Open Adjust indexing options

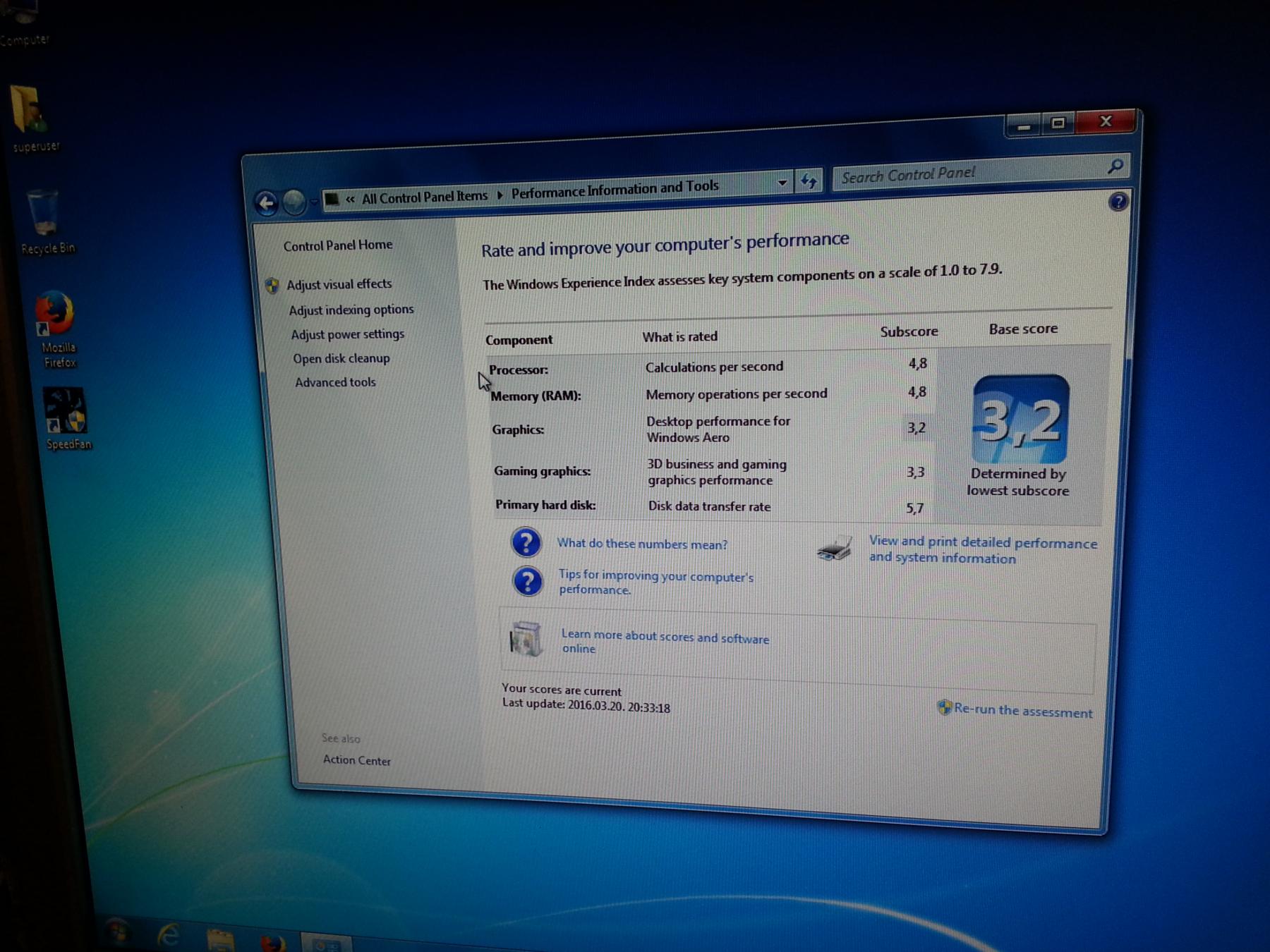(351, 310)
